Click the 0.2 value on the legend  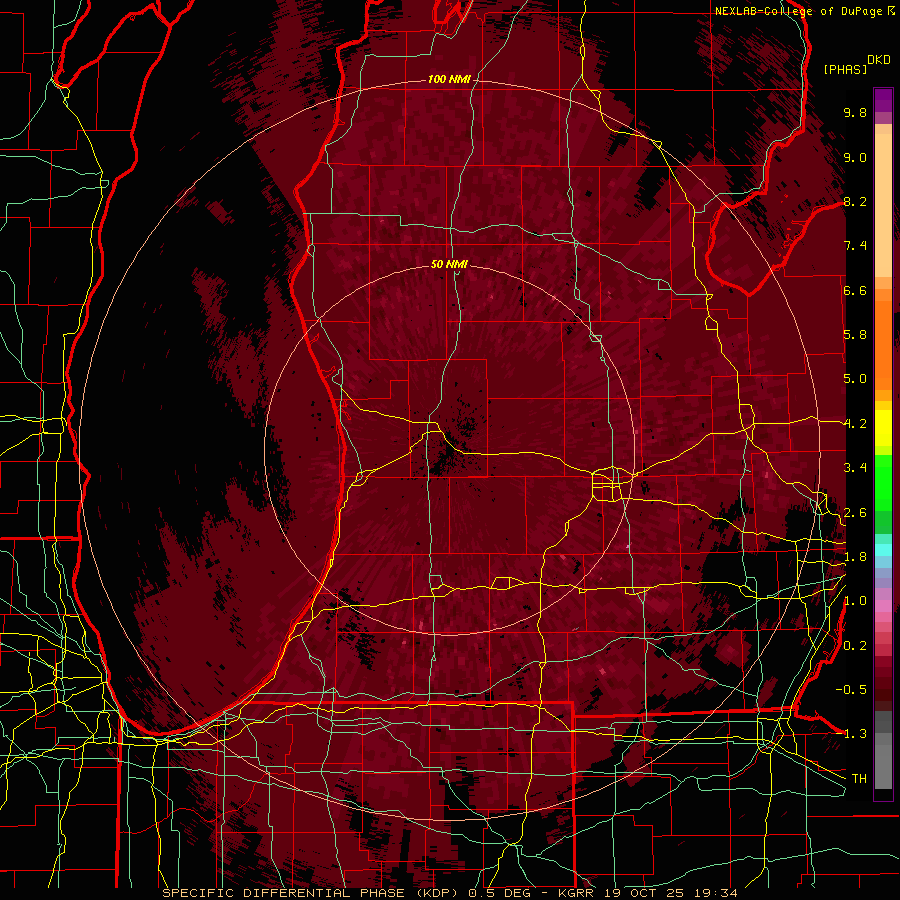coord(855,646)
